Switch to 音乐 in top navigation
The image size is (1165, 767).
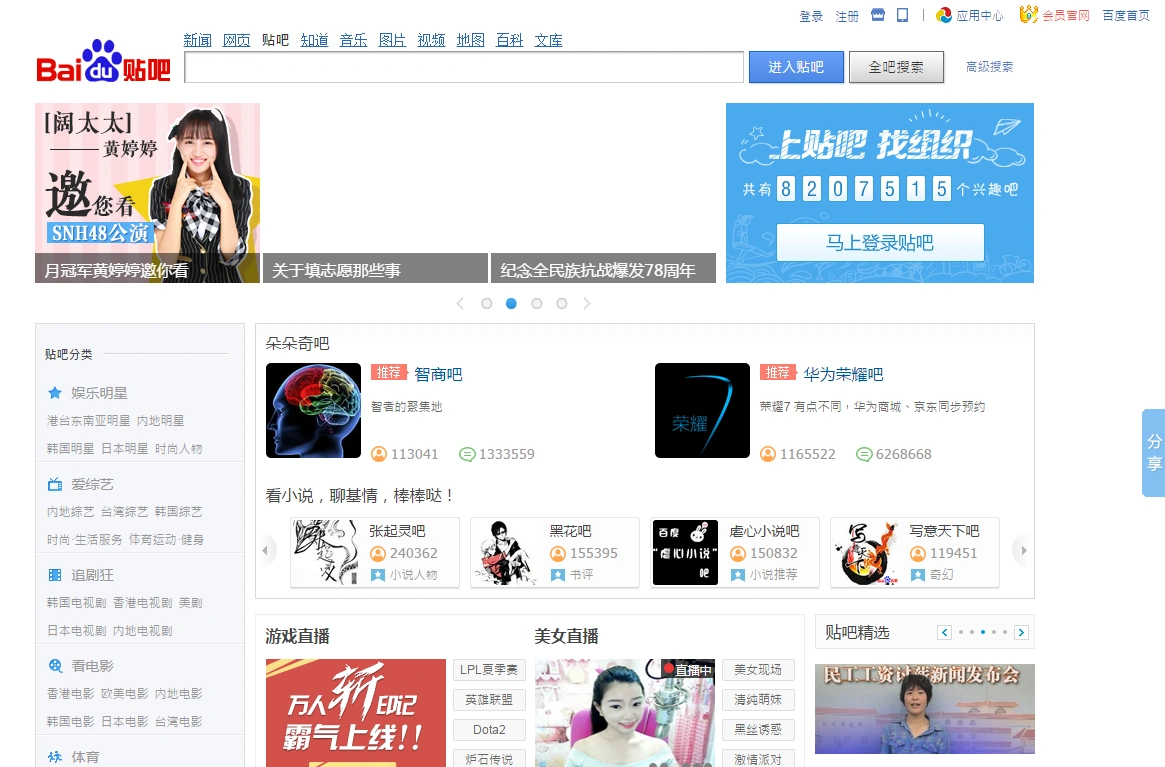tap(354, 40)
